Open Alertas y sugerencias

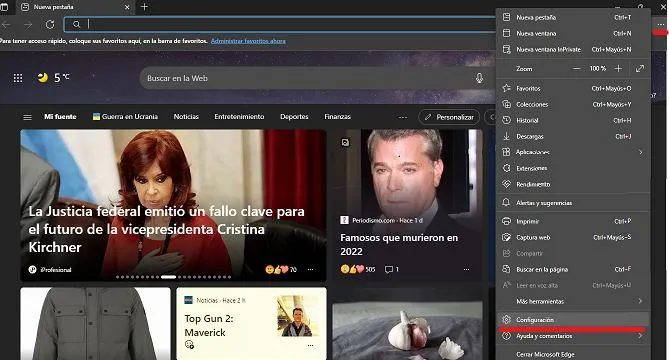click(573, 203)
